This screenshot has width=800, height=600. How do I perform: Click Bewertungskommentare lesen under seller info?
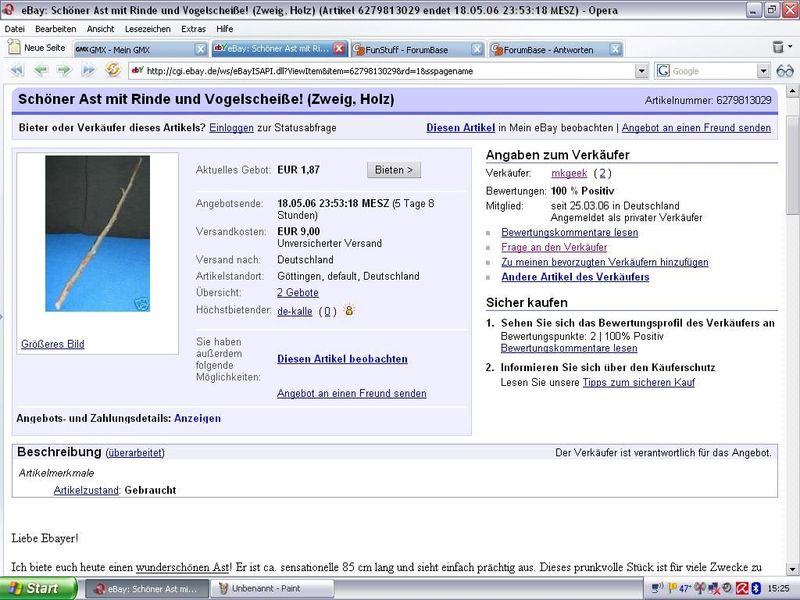click(569, 233)
